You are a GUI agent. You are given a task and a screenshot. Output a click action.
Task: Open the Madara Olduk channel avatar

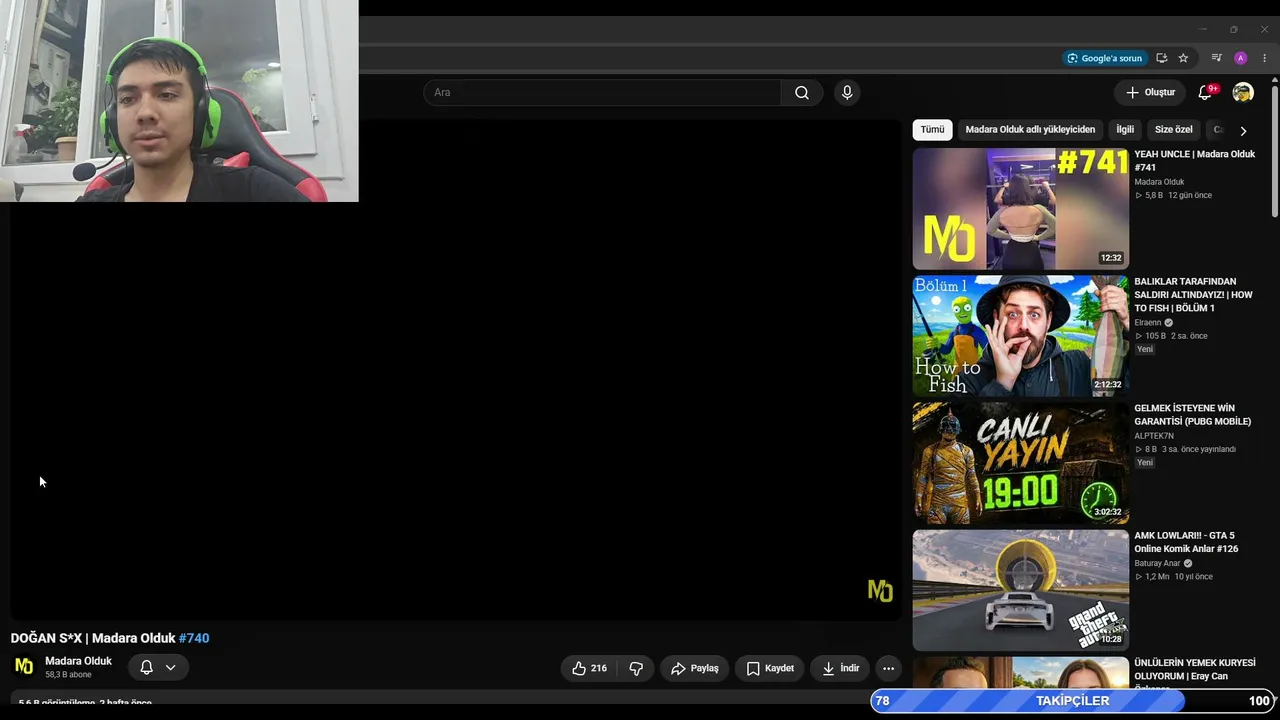click(x=24, y=666)
